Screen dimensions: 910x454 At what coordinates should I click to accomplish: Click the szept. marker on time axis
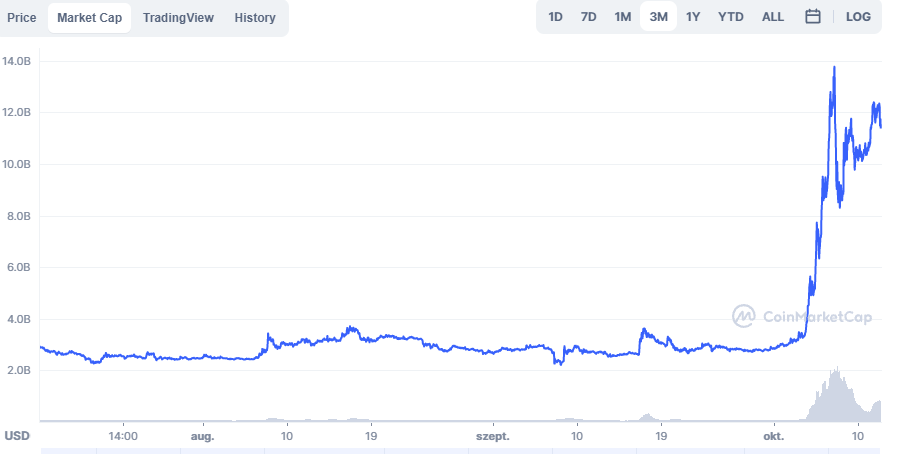click(x=493, y=436)
